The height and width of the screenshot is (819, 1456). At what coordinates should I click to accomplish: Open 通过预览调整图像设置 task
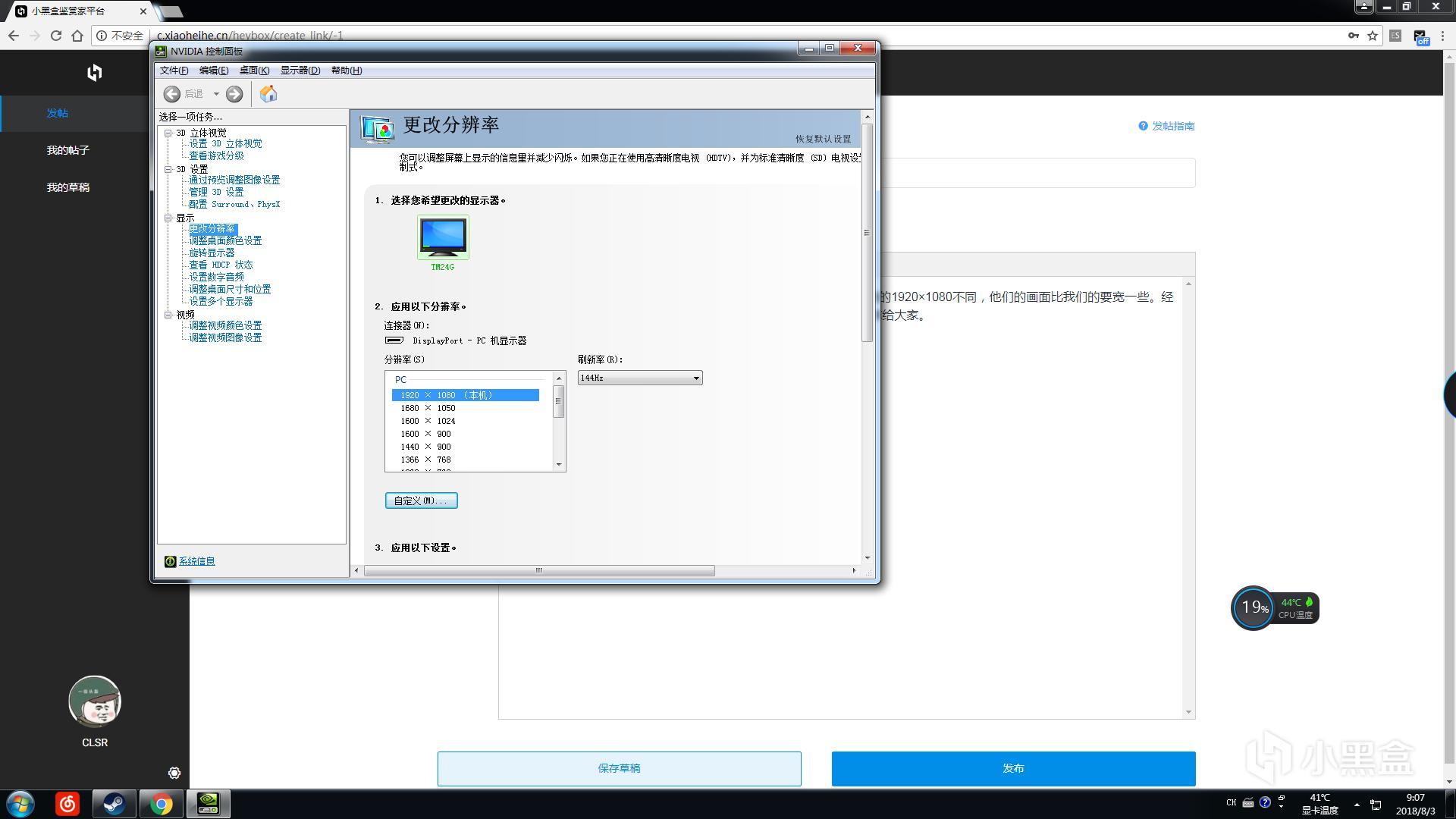tap(234, 180)
